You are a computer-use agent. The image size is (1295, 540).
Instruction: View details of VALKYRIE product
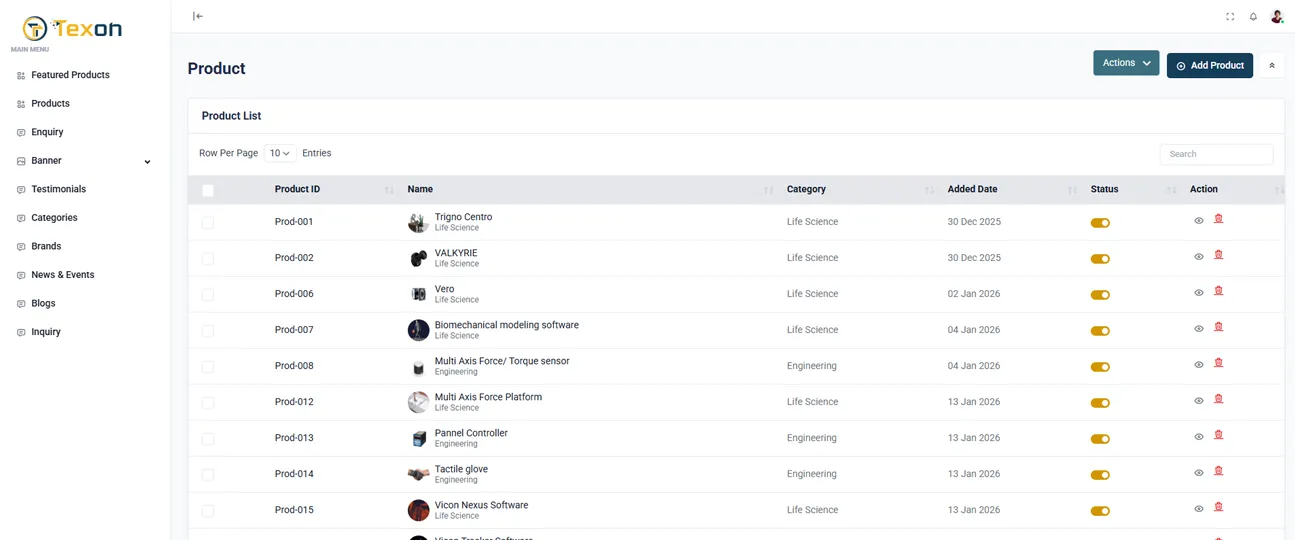click(x=1199, y=257)
